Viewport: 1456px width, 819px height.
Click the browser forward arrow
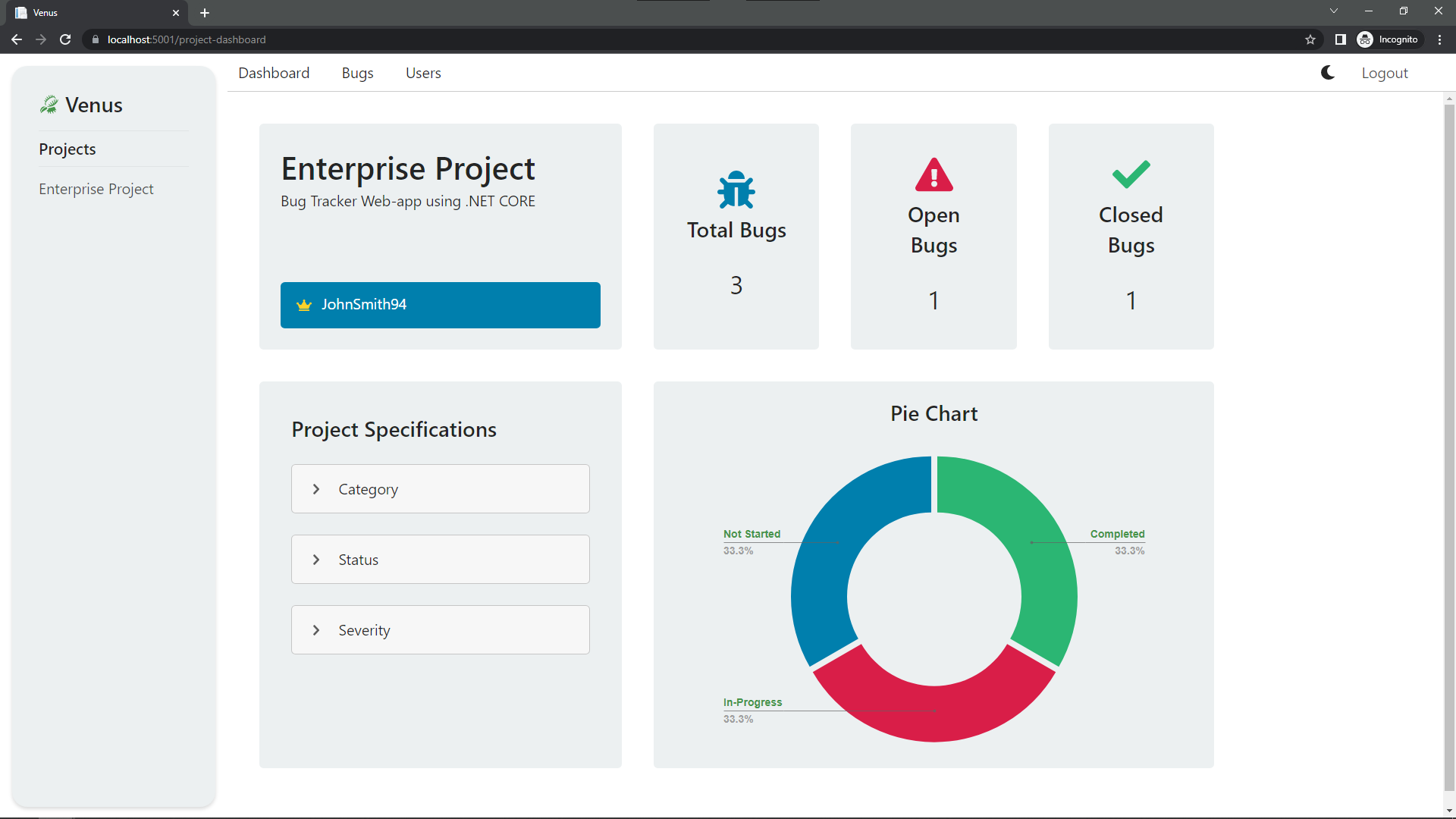pyautogui.click(x=41, y=39)
